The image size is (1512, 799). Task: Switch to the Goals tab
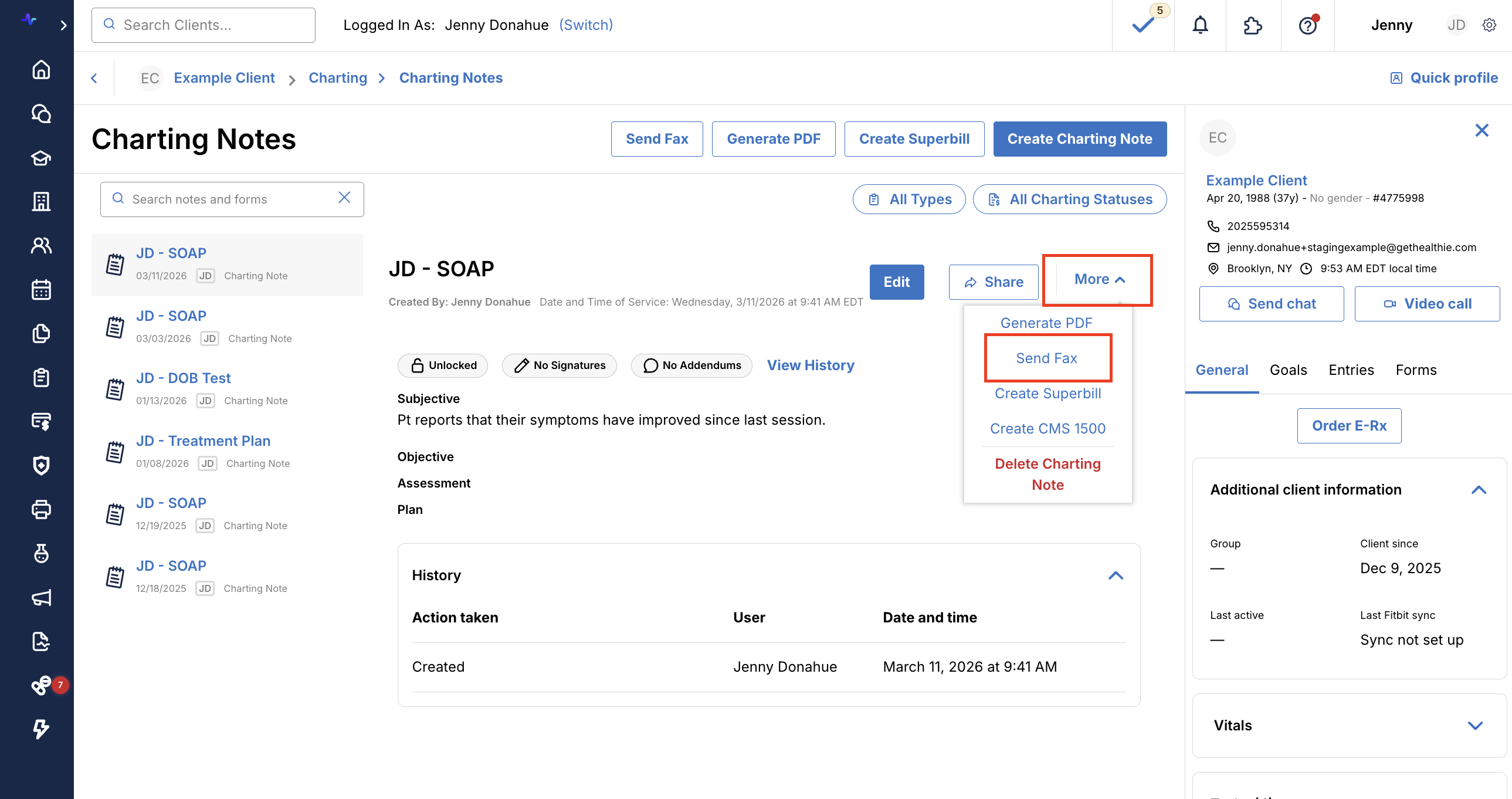(x=1288, y=370)
